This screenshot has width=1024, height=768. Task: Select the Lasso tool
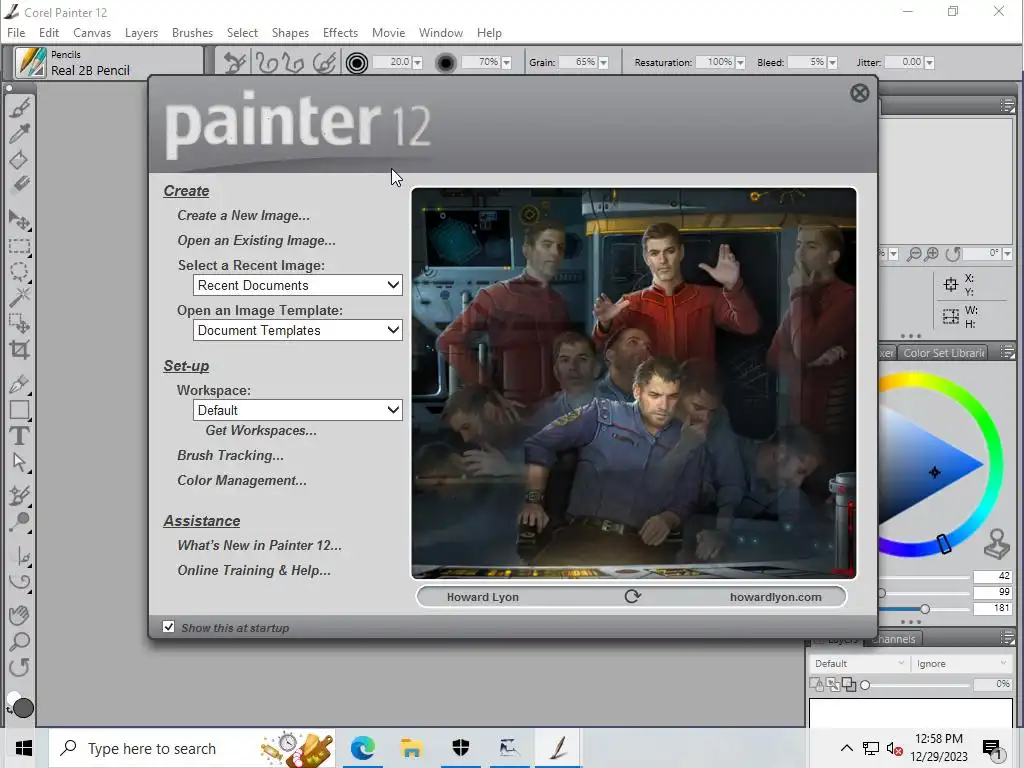click(19, 271)
